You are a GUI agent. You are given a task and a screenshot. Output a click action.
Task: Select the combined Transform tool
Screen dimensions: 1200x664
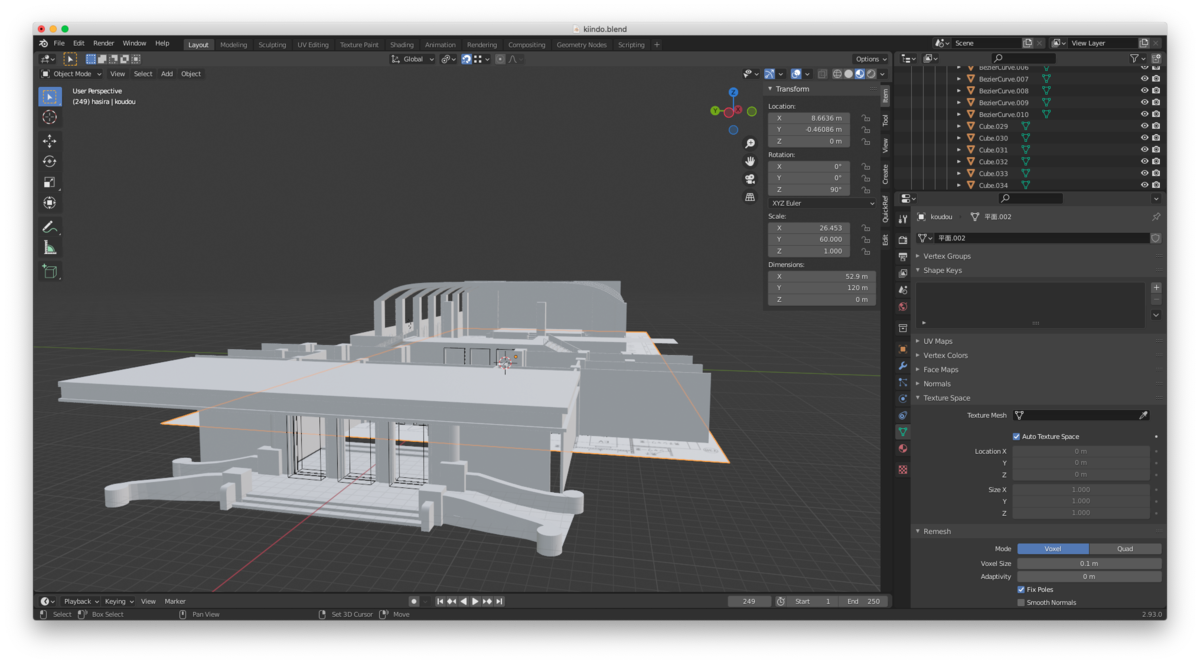click(50, 203)
